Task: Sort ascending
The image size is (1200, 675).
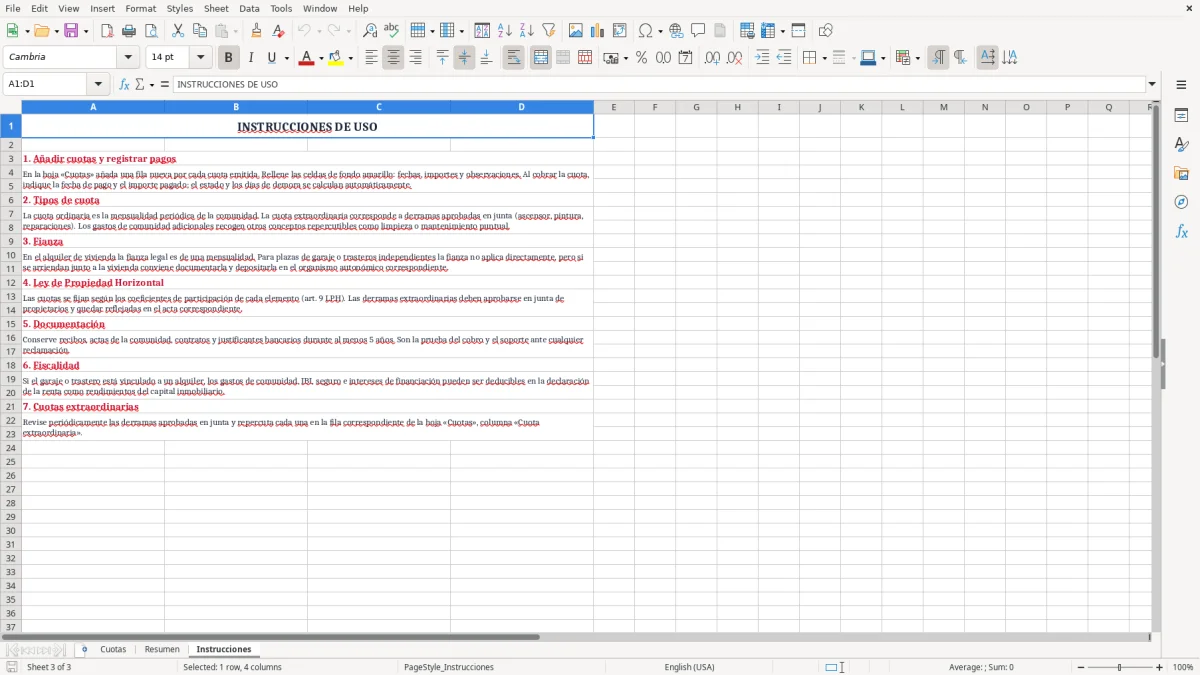Action: click(x=504, y=31)
